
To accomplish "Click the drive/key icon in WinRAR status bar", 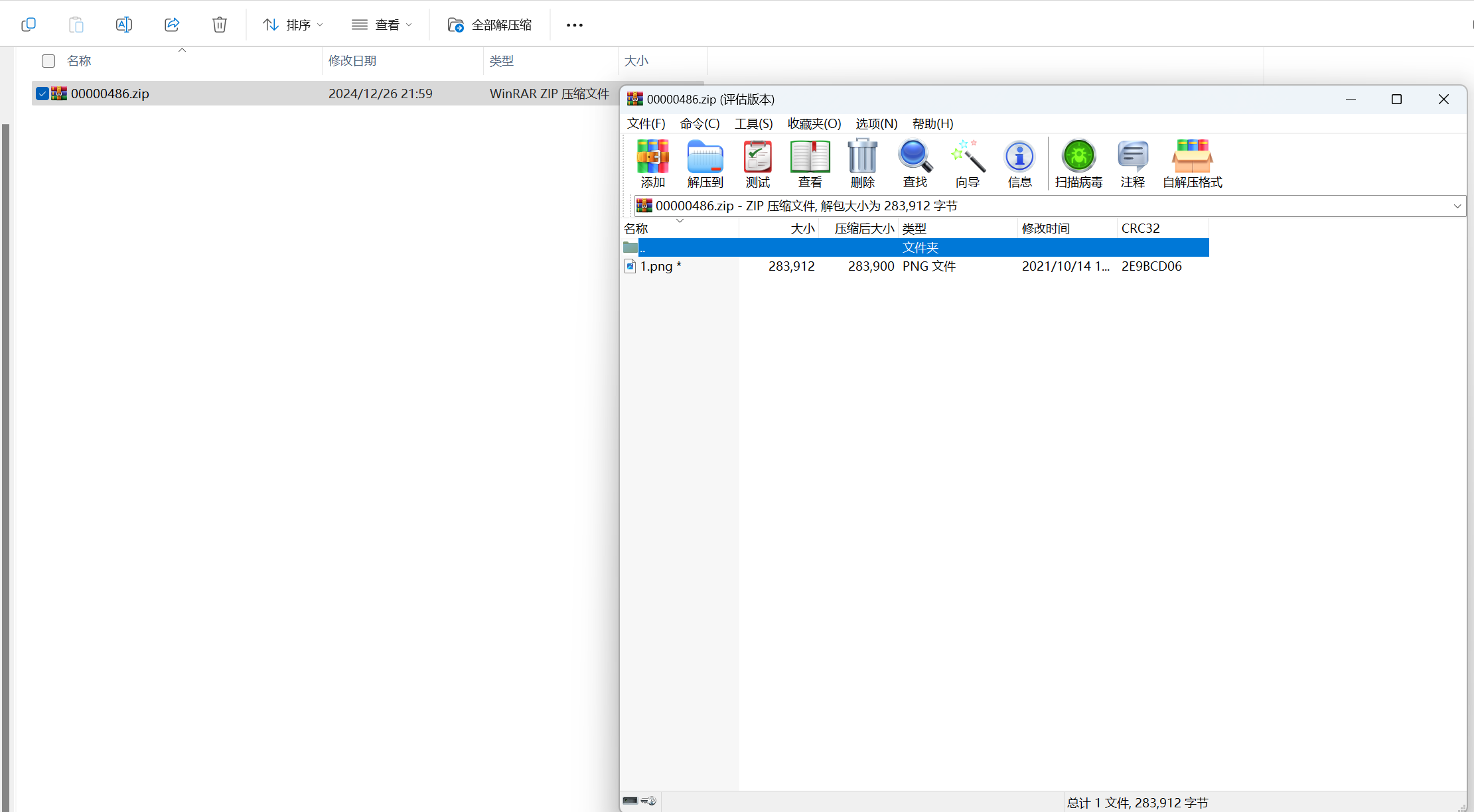I will point(640,801).
